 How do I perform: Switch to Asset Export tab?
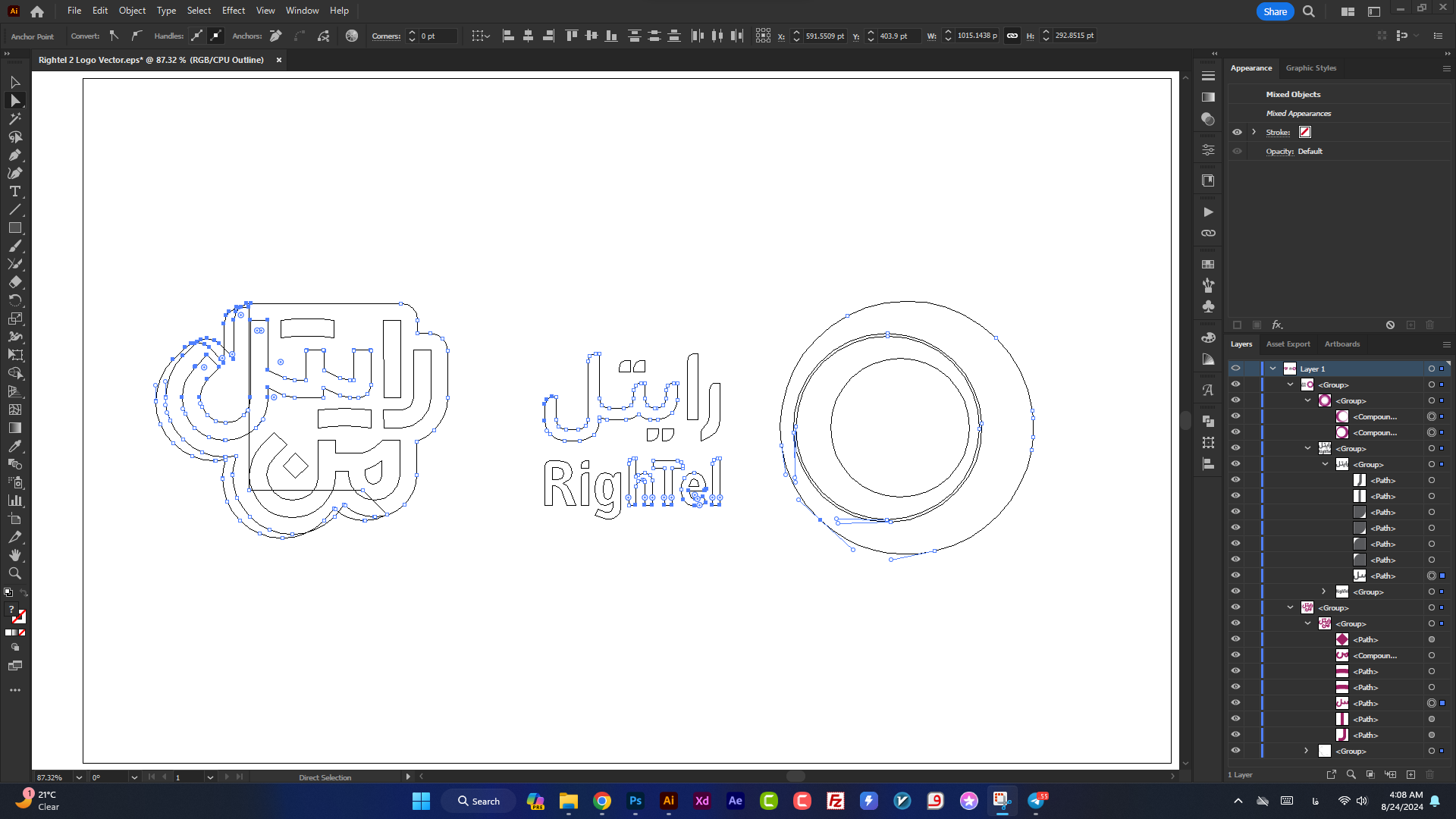(x=1288, y=344)
